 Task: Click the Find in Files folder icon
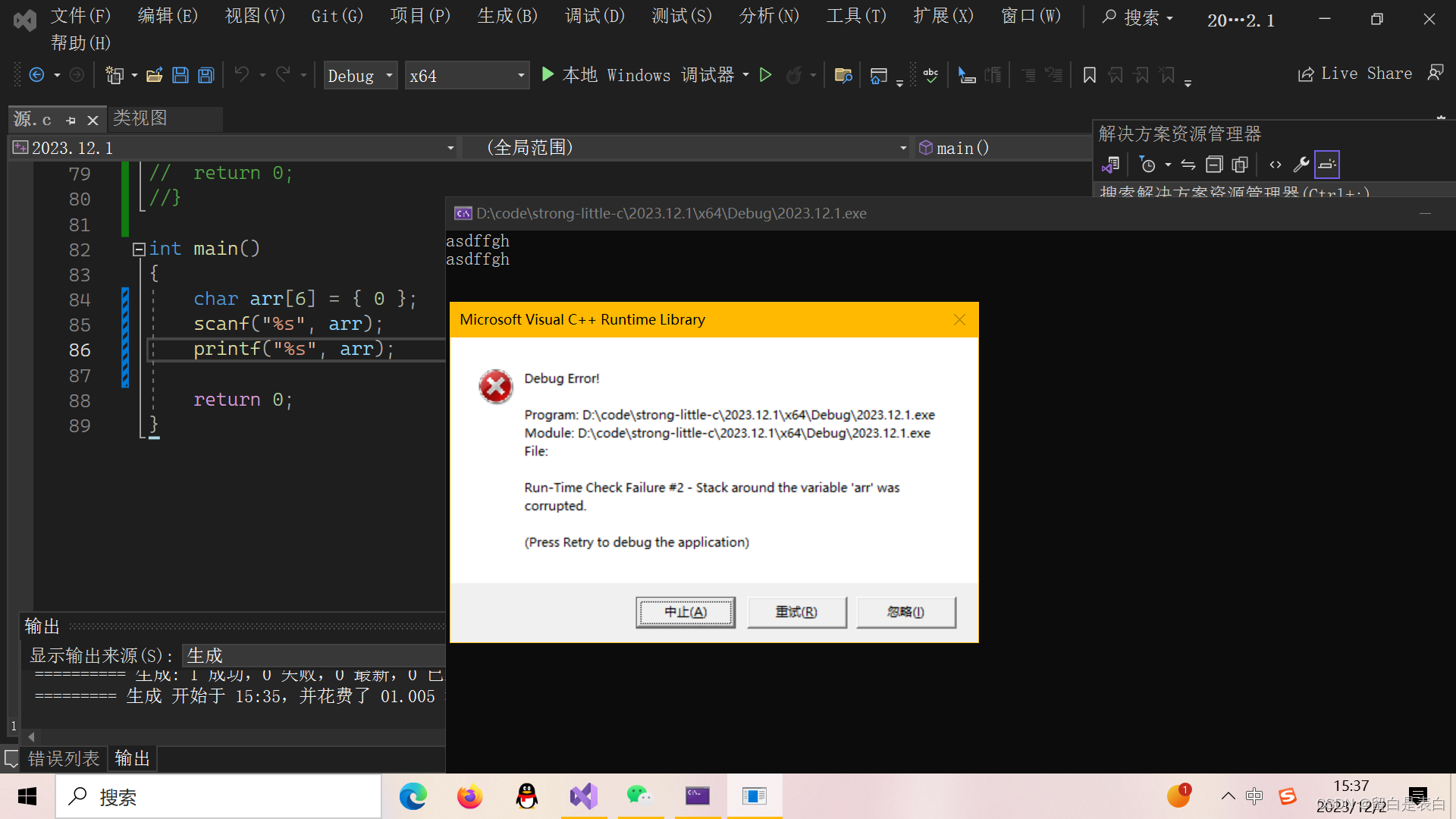point(843,75)
